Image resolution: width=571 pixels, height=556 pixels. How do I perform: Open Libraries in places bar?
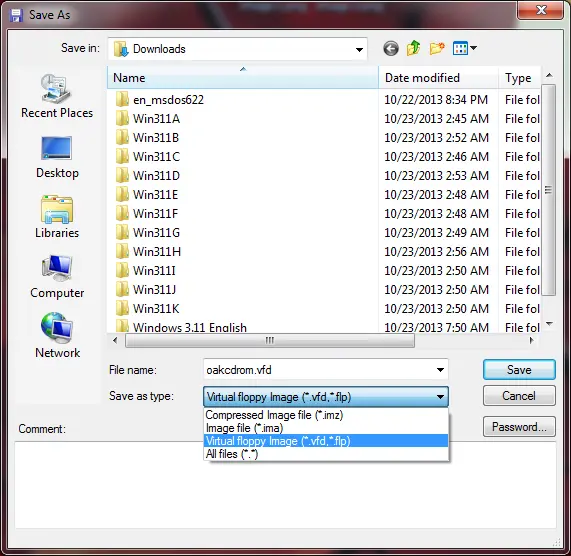[x=57, y=217]
